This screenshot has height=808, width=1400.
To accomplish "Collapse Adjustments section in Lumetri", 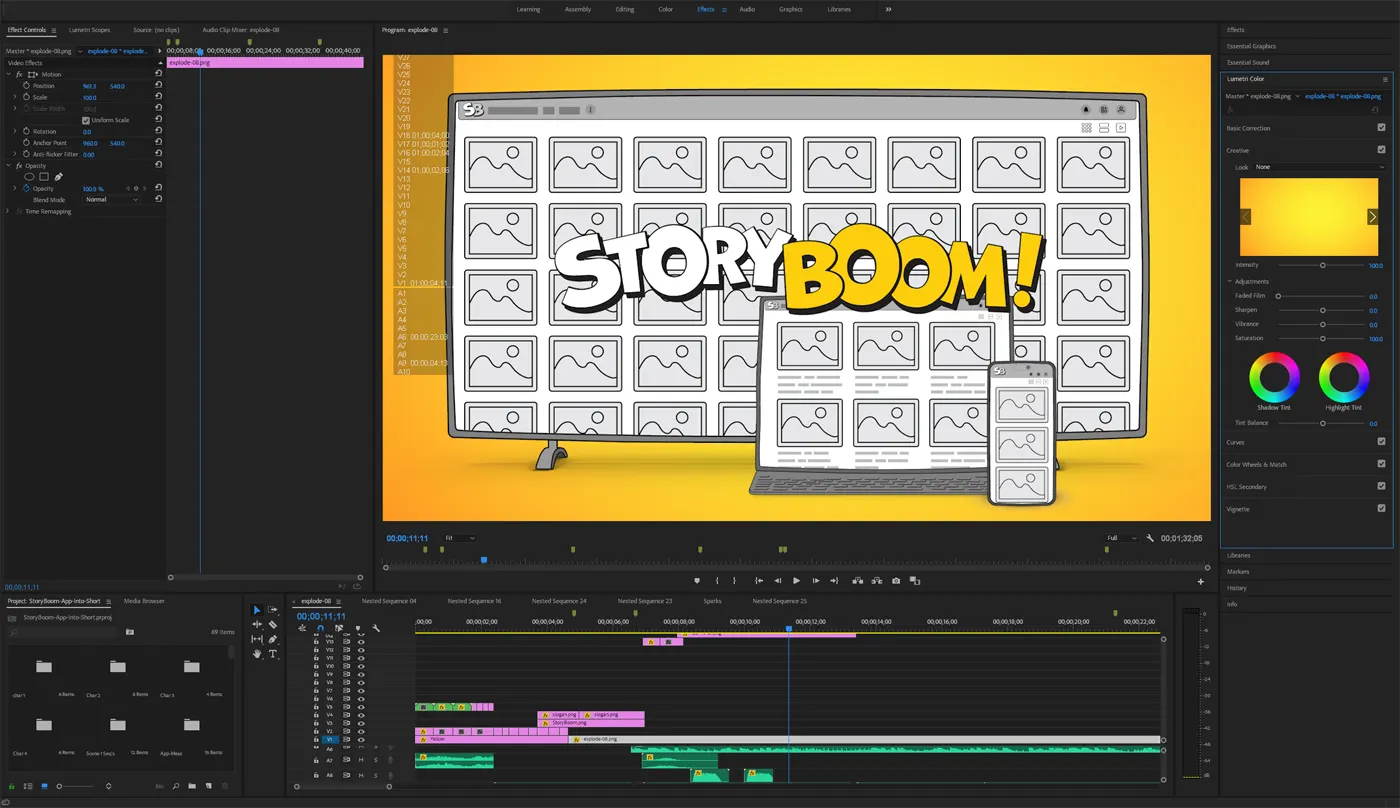I will click(x=1230, y=281).
